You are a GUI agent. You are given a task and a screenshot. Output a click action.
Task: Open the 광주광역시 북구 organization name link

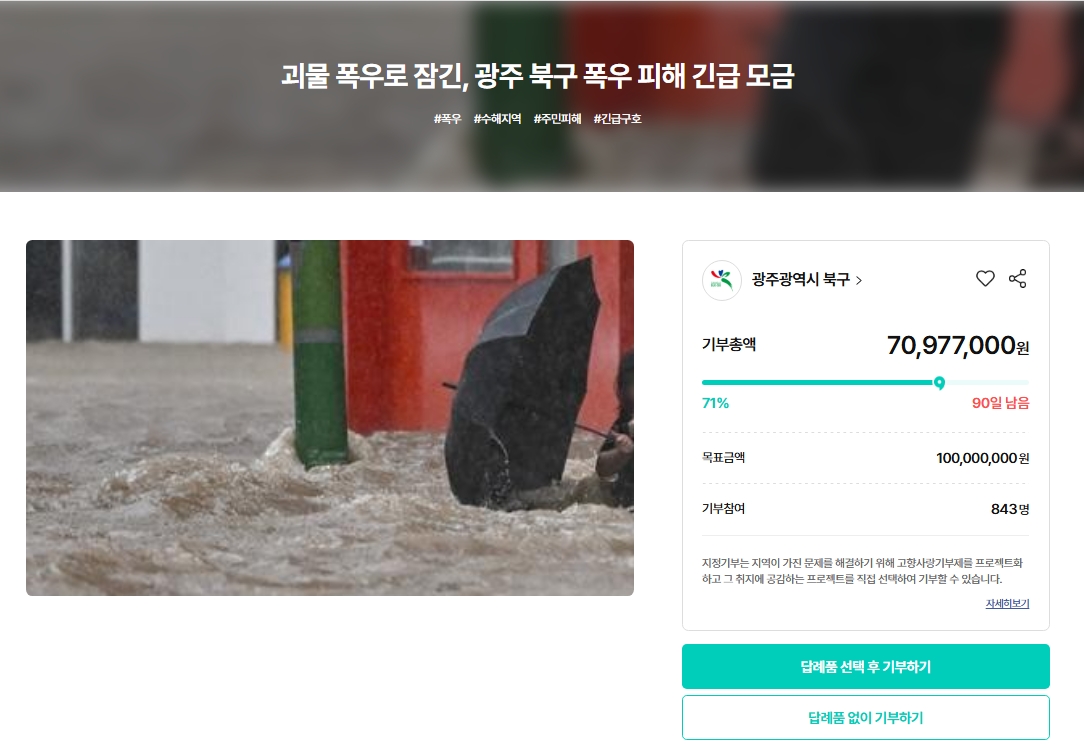pyautogui.click(x=801, y=279)
